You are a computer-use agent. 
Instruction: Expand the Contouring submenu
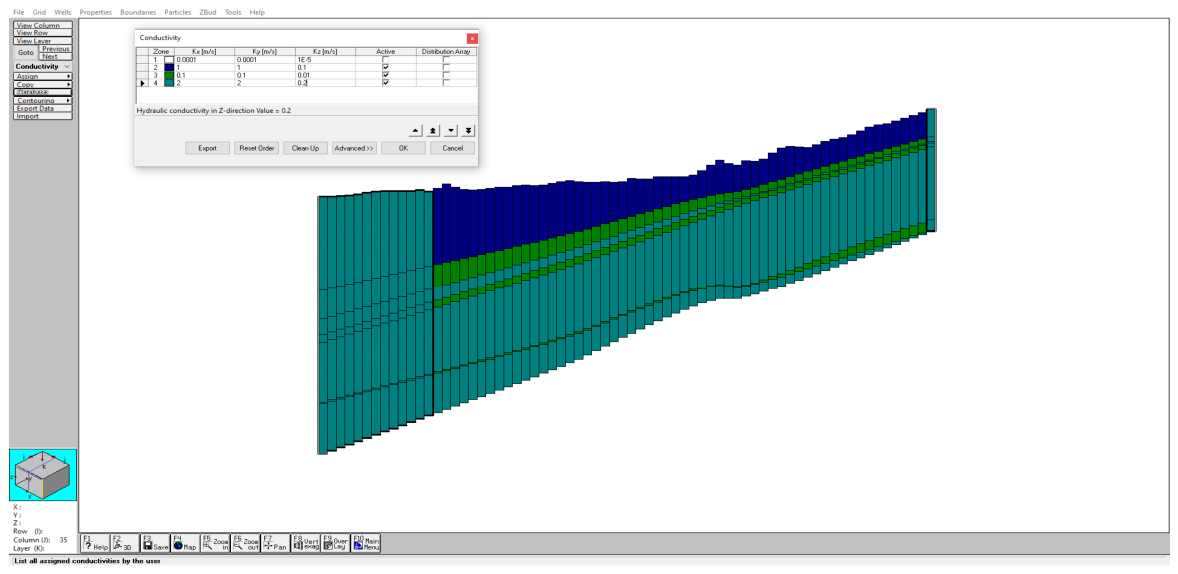(43, 100)
